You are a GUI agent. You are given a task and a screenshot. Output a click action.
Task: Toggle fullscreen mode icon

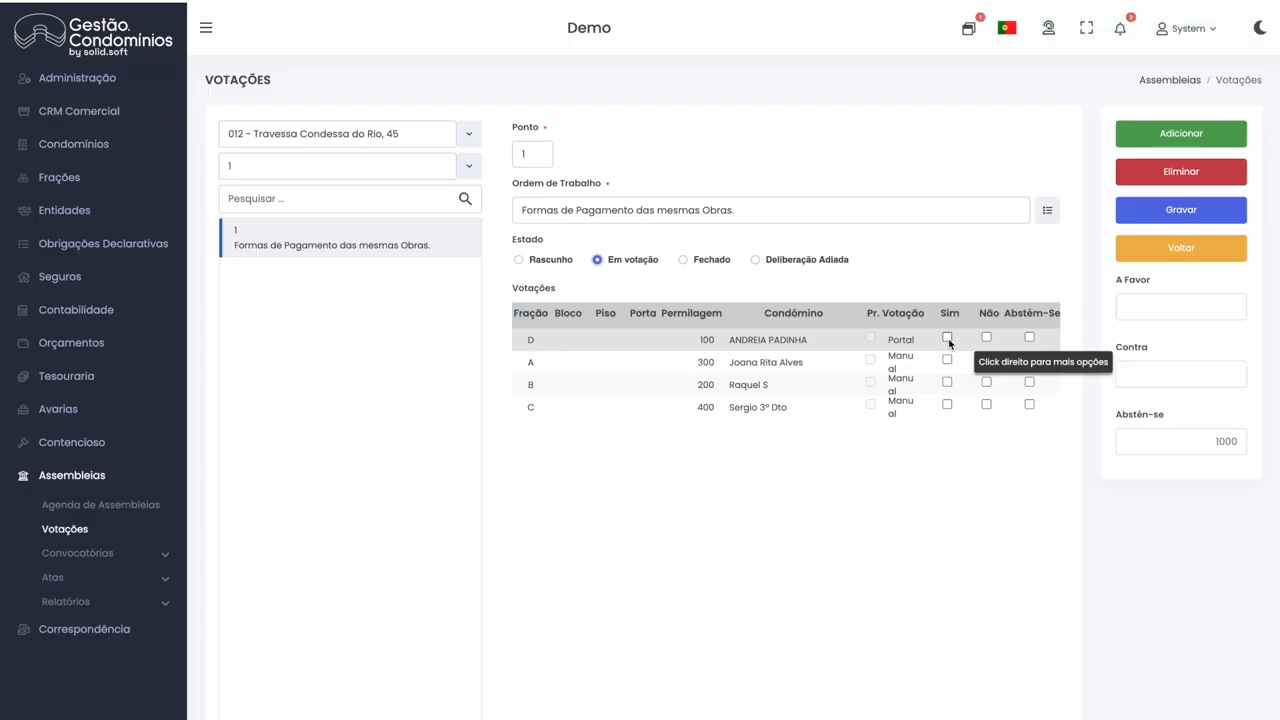(x=1086, y=28)
